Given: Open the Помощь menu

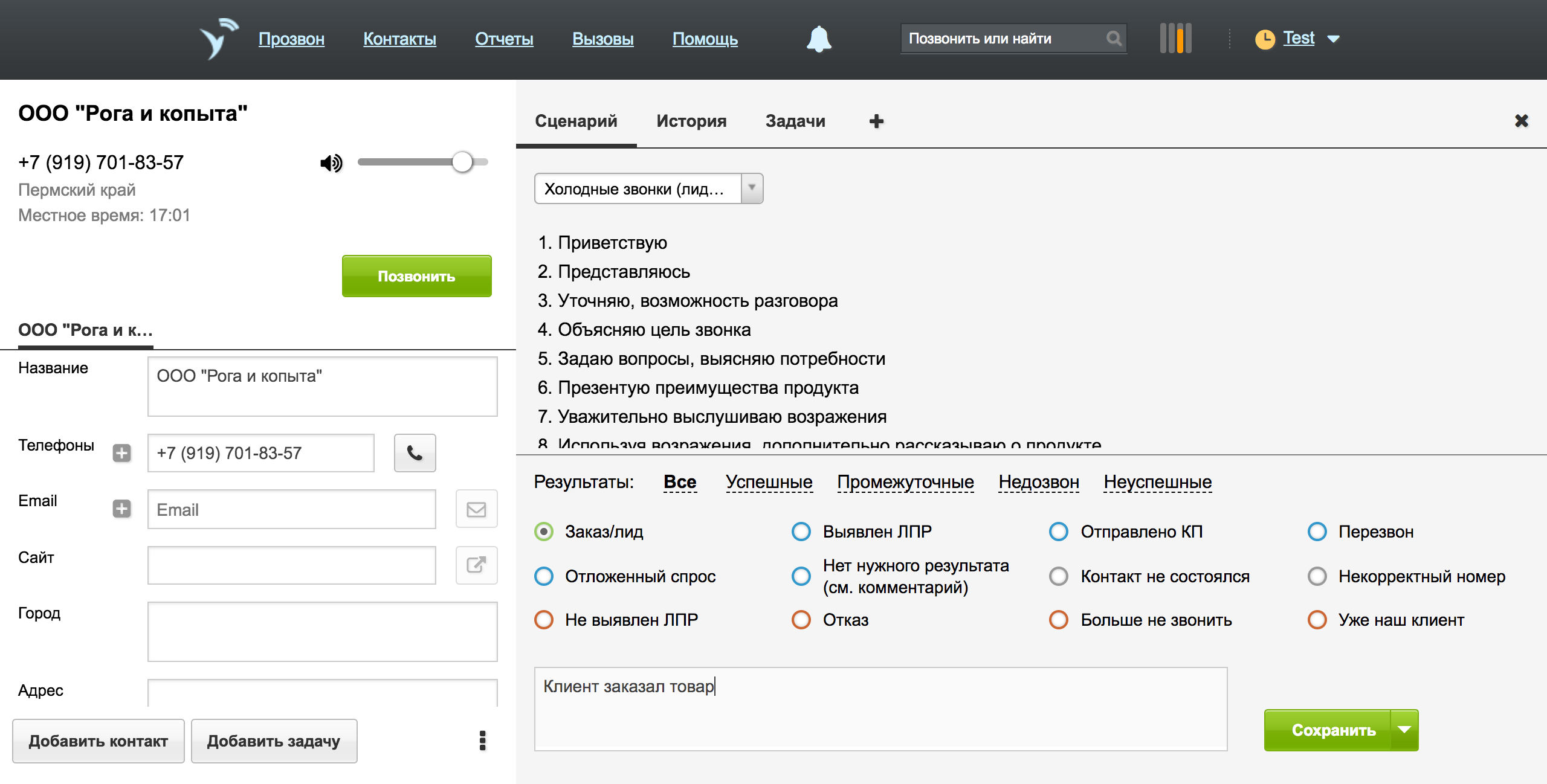Looking at the screenshot, I should 705,39.
